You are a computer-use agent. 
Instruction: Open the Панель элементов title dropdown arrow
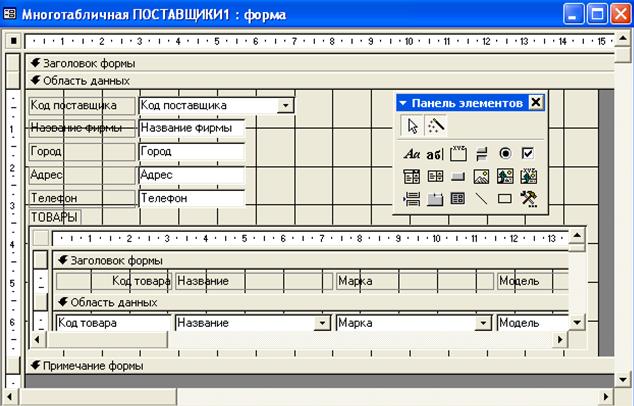(403, 102)
